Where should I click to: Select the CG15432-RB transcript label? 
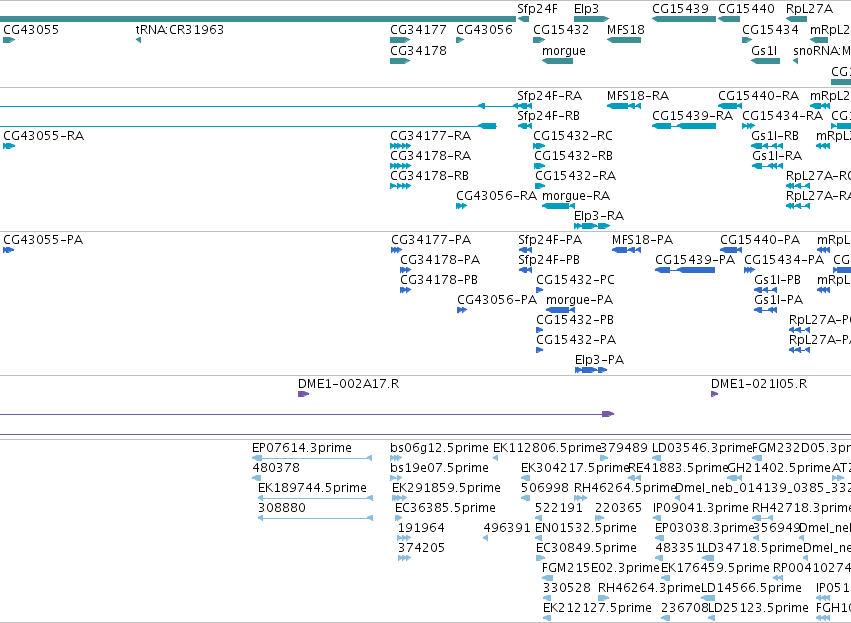pyautogui.click(x=573, y=156)
